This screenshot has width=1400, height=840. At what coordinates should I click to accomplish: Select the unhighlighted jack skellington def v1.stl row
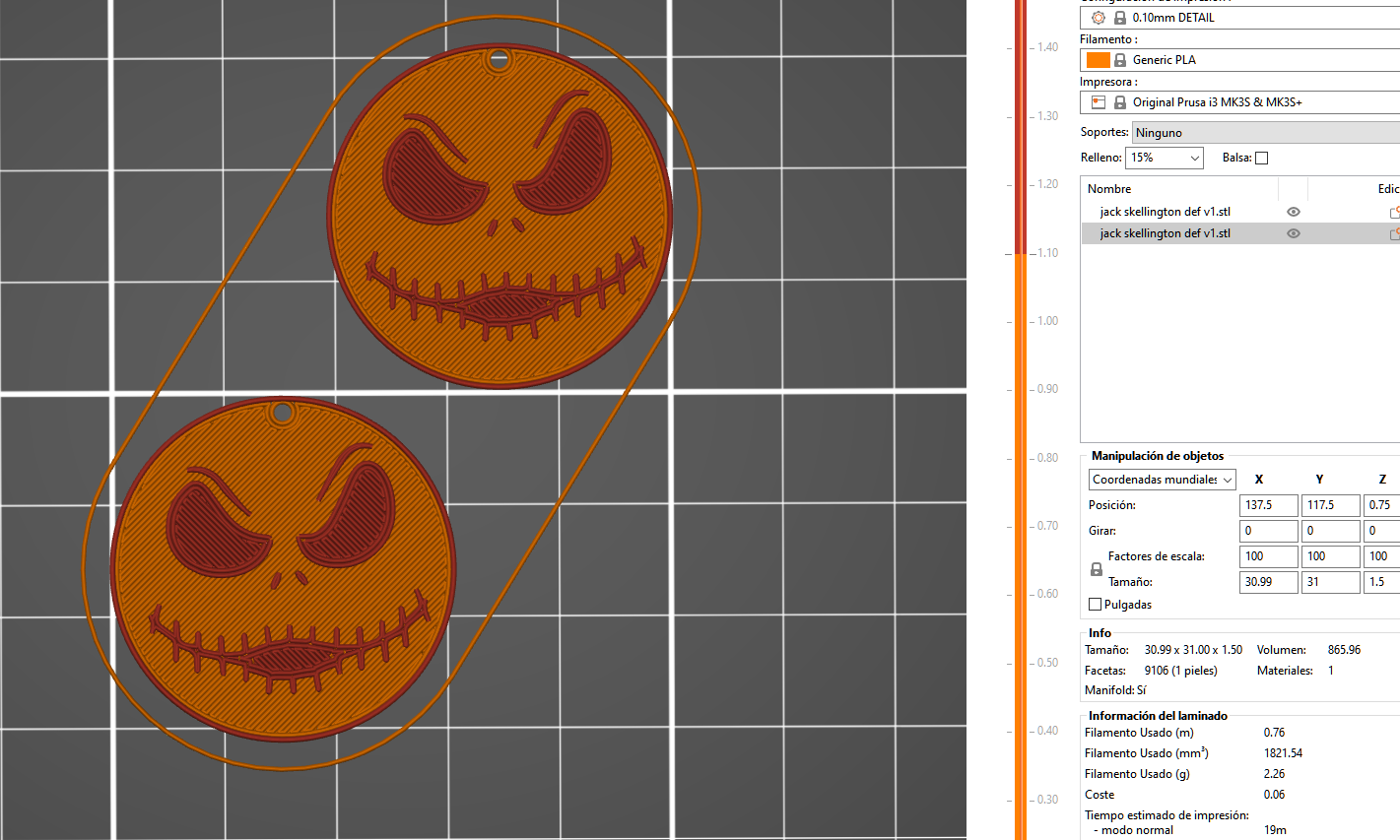1240,212
